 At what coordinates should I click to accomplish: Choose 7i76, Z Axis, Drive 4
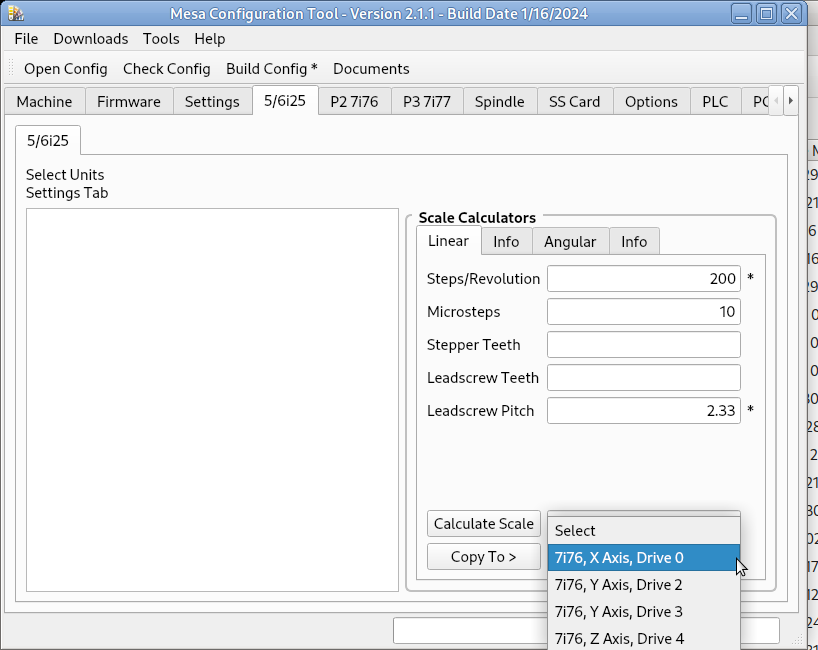(x=644, y=639)
